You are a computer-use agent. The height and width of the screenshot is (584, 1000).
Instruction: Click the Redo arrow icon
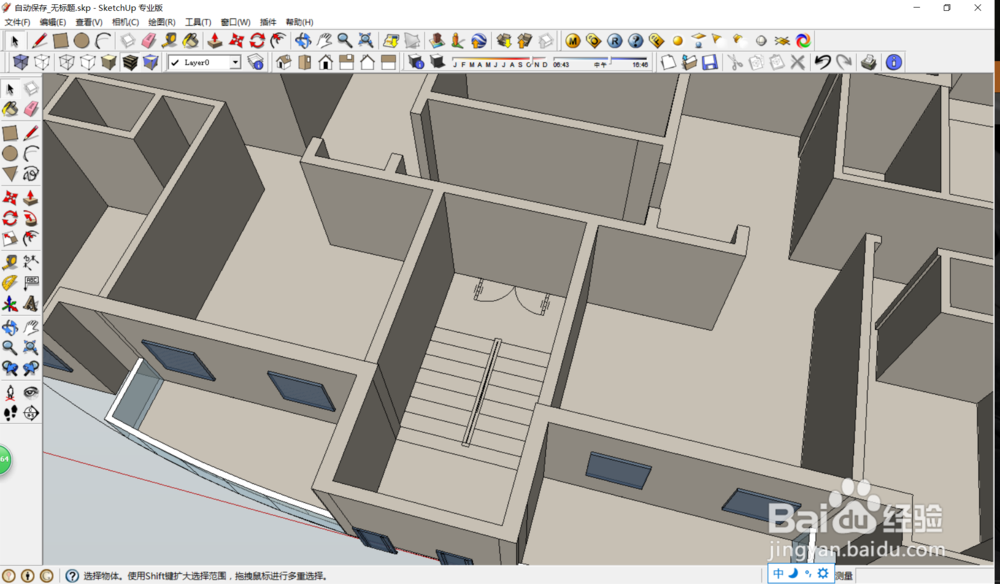[x=844, y=62]
